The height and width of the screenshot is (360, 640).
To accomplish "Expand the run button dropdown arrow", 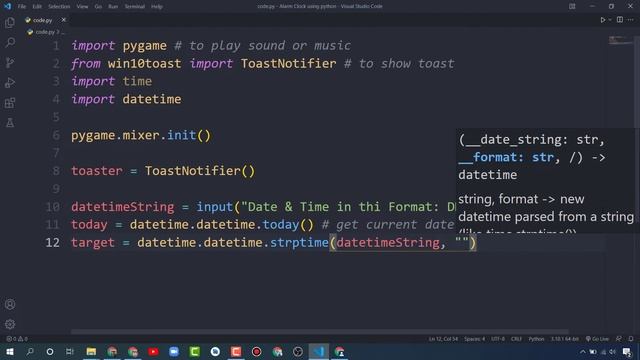I will [610, 20].
